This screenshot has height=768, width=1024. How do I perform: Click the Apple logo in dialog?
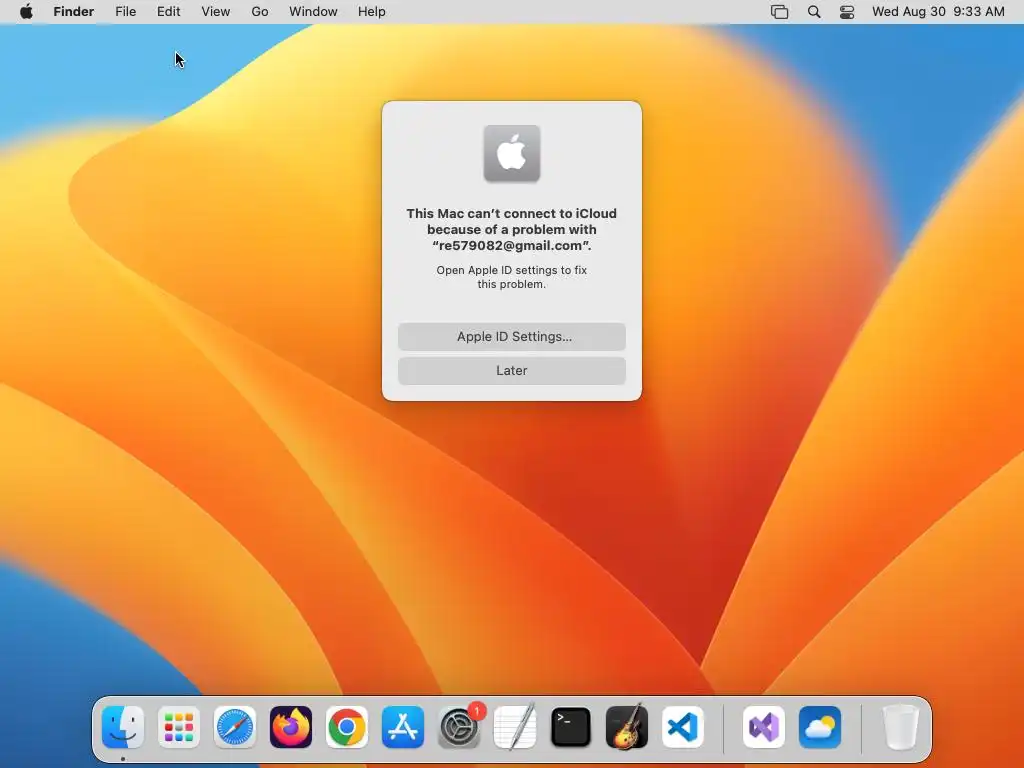coord(512,153)
